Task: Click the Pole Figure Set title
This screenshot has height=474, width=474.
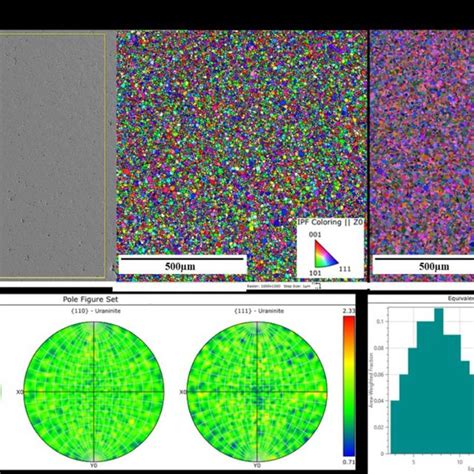Action: 90,299
